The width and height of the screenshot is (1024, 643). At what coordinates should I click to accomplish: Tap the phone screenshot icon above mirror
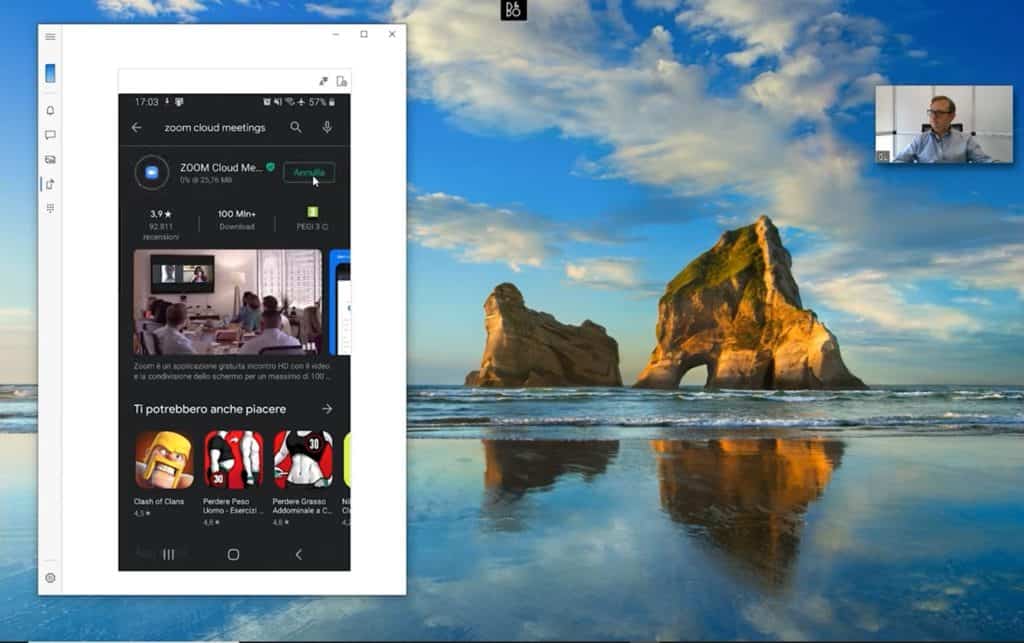coord(341,81)
